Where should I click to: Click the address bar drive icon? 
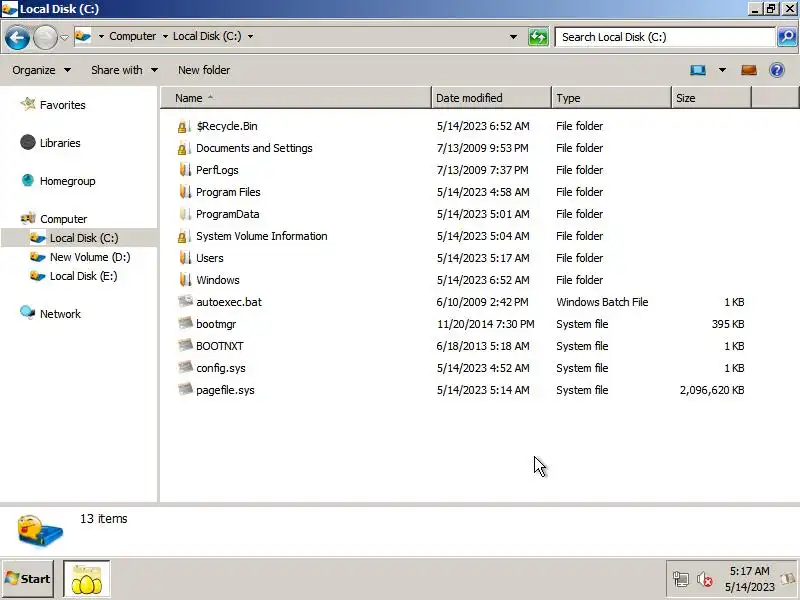click(x=83, y=36)
